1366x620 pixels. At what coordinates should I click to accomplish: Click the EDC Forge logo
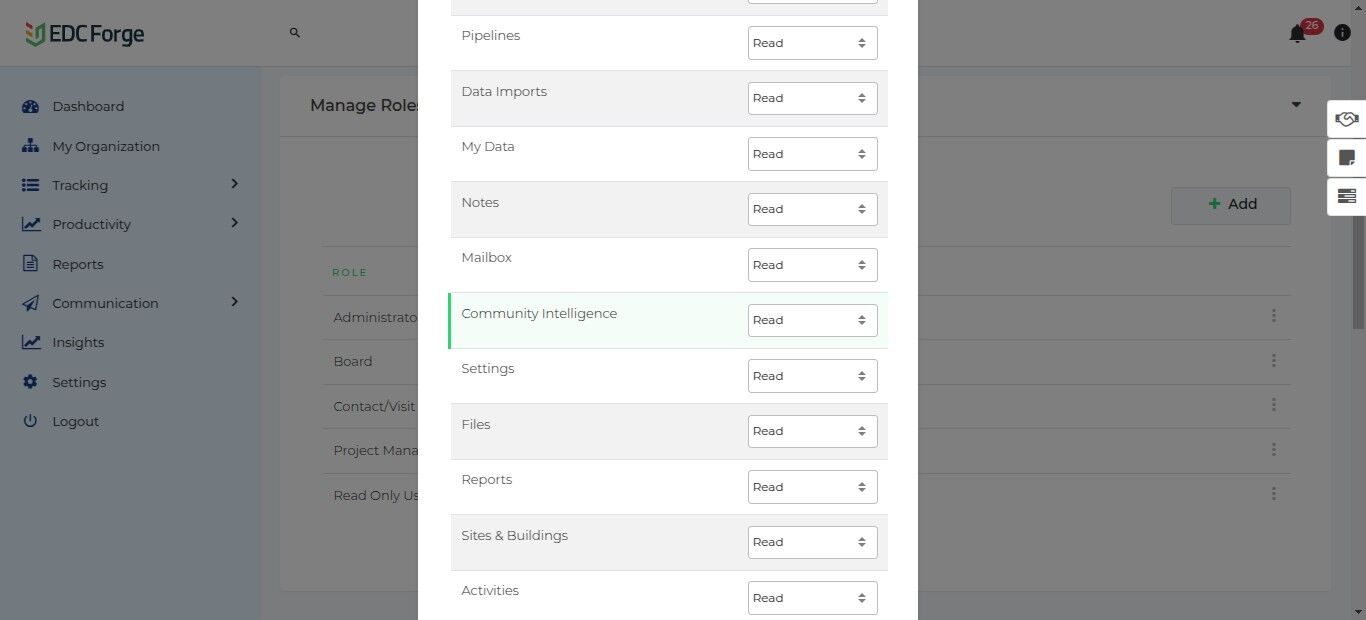pos(85,34)
